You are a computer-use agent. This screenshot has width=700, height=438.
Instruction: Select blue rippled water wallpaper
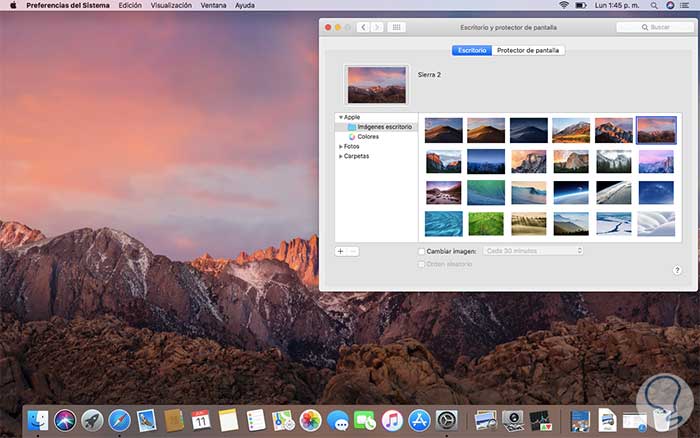(444, 224)
